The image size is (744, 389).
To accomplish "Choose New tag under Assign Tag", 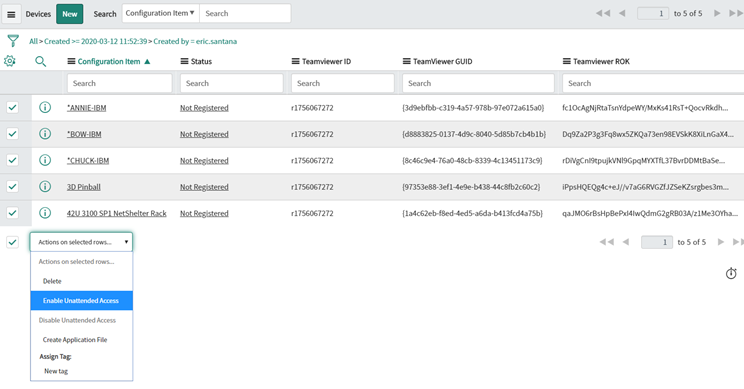I will pyautogui.click(x=82, y=371).
